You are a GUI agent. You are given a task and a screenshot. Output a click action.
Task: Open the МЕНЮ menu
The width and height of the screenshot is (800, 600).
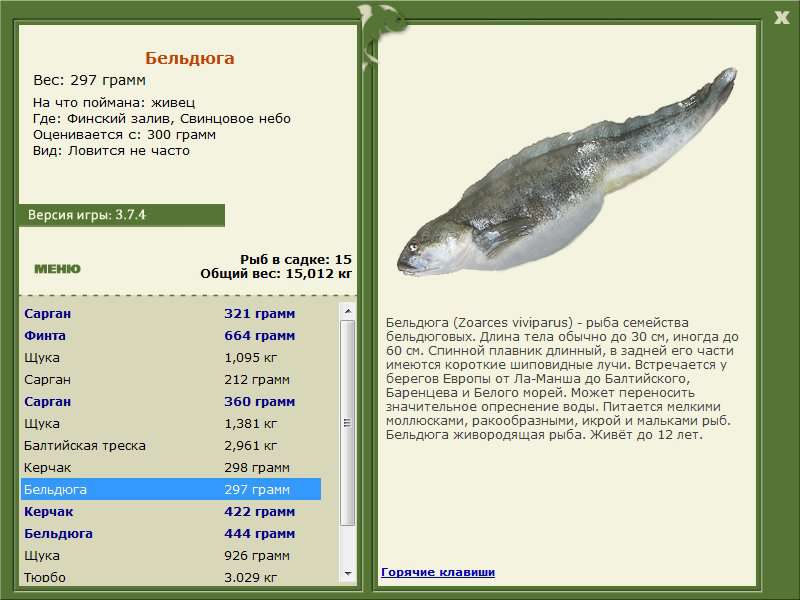coord(57,269)
